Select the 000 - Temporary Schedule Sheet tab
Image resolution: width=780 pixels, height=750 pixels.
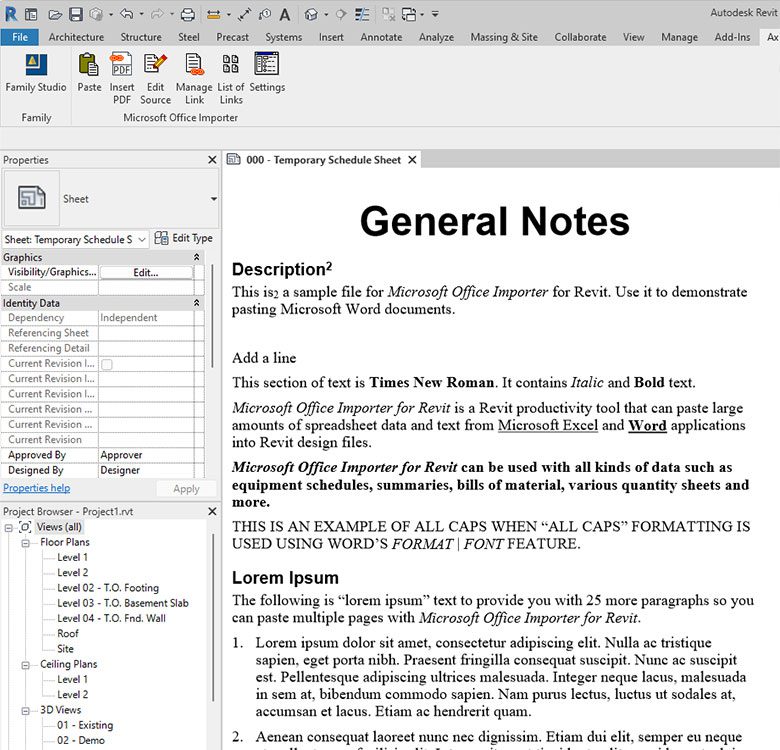[x=323, y=160]
